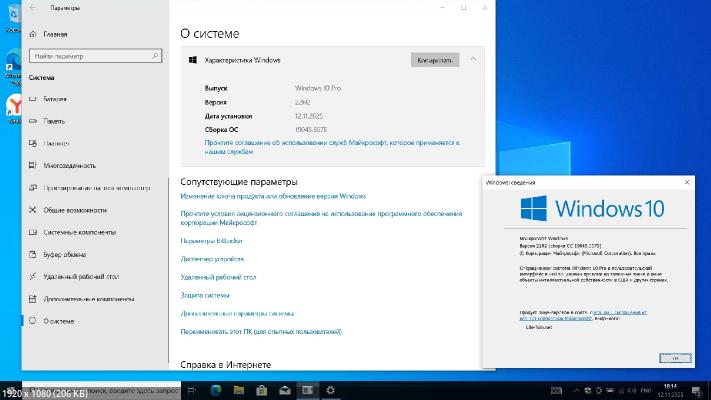711x400 pixels.
Task: Click the Копировать button
Action: [435, 60]
